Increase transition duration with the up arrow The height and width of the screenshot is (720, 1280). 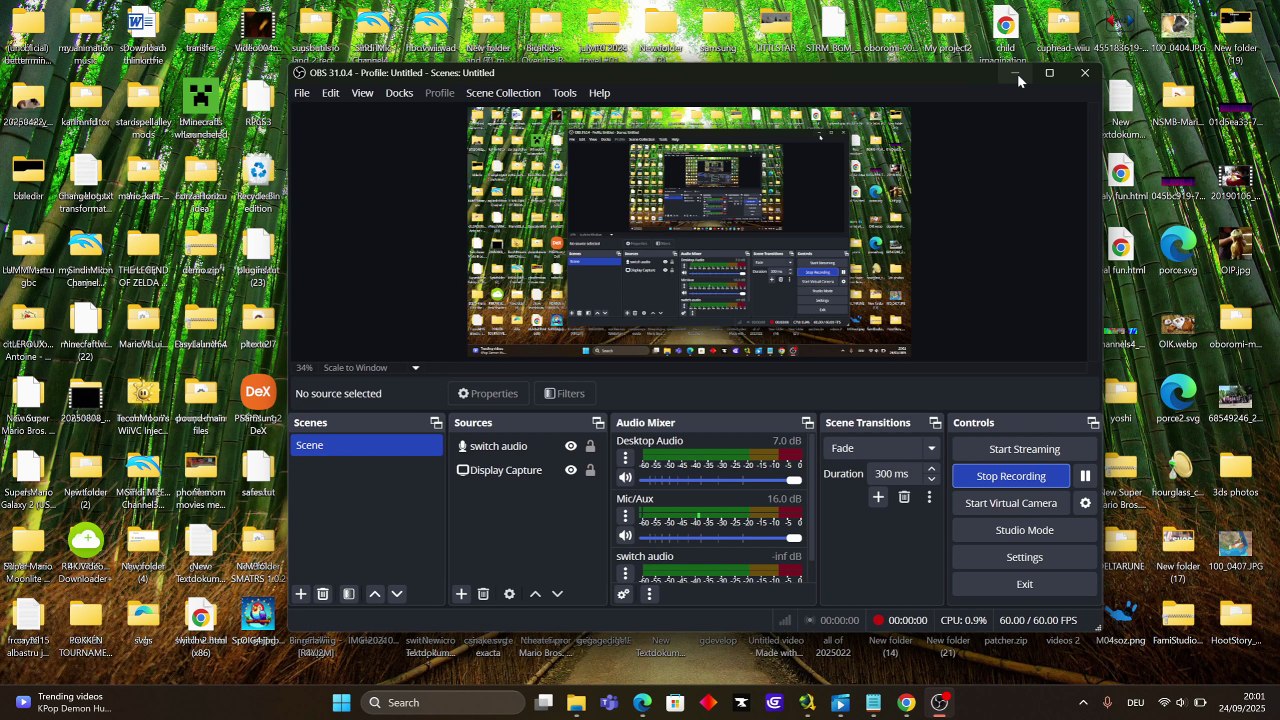931,468
